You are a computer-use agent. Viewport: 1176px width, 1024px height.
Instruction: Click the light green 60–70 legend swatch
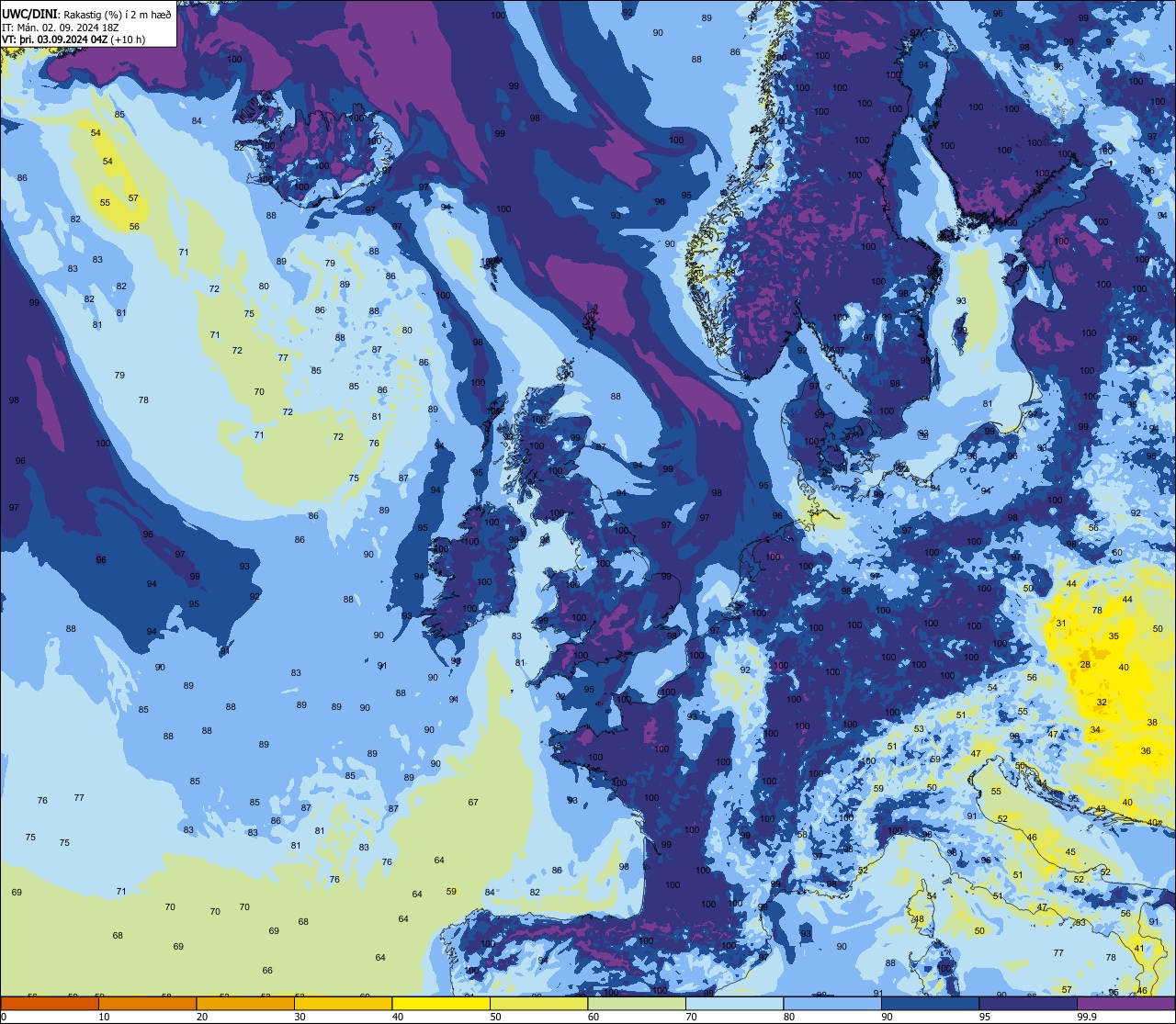click(637, 1003)
